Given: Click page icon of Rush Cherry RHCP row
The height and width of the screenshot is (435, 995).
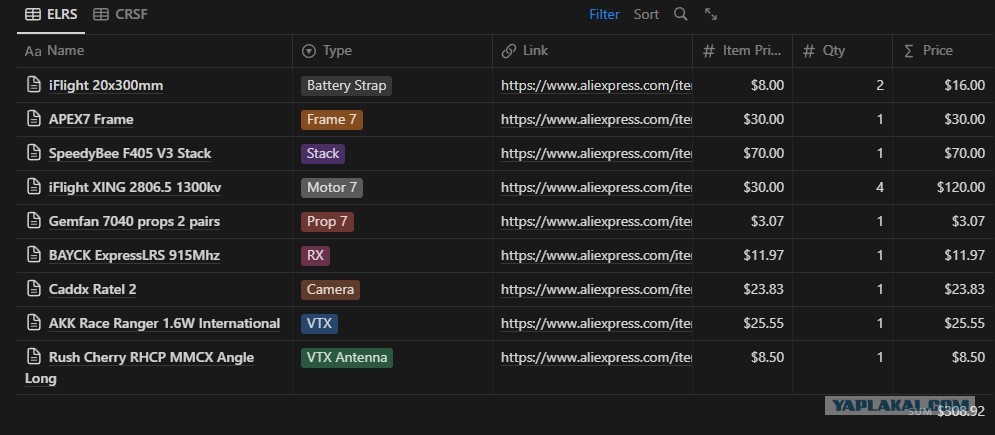Looking at the screenshot, I should (x=34, y=358).
